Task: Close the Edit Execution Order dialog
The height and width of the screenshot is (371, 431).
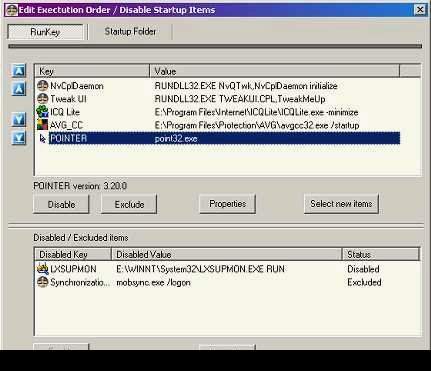Action: tap(420, 10)
